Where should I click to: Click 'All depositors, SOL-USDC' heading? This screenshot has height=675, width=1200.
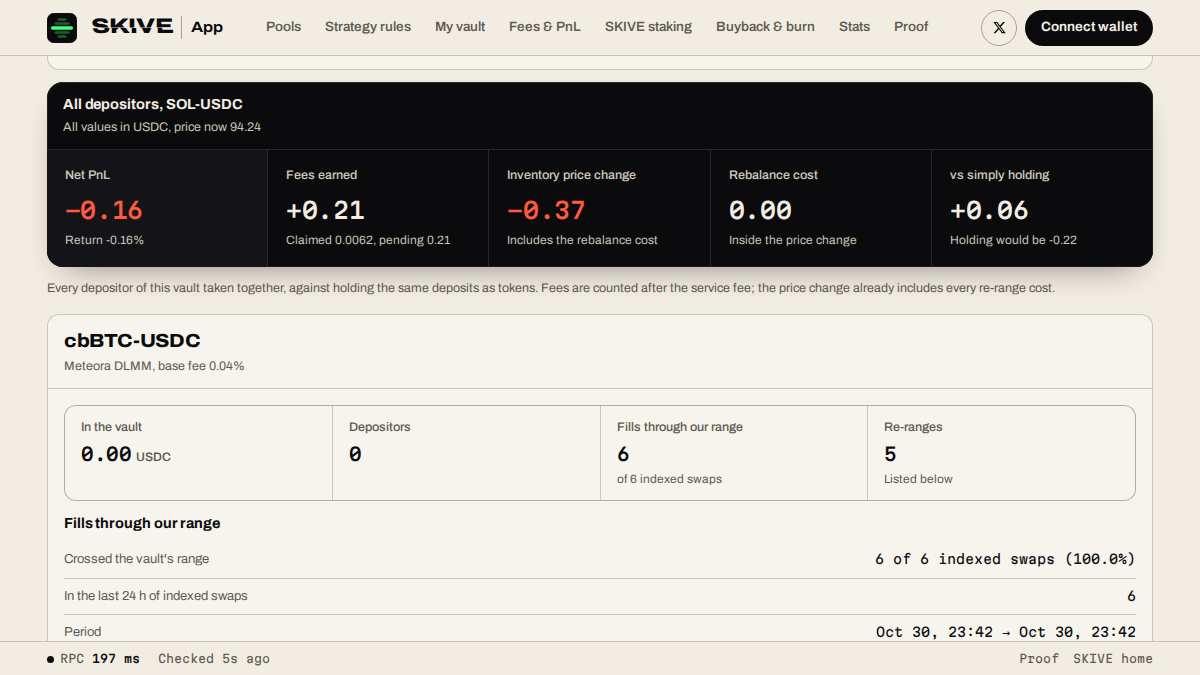coord(153,104)
